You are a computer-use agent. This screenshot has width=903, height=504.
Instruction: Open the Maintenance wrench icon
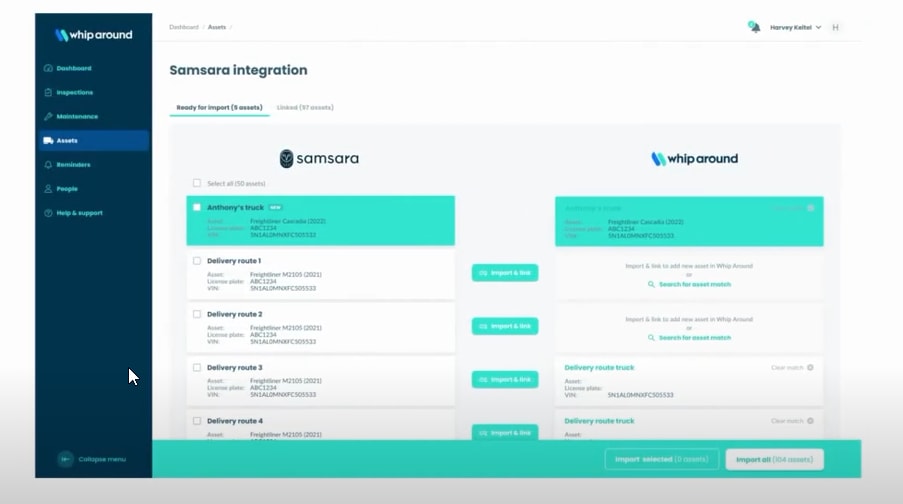48,116
